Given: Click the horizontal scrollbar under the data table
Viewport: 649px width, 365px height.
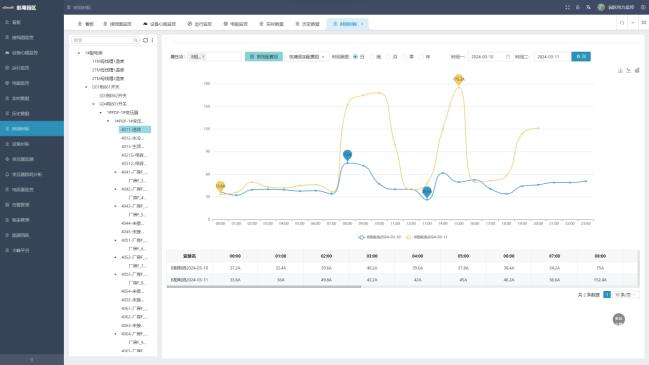Looking at the screenshot, I should (x=264, y=286).
